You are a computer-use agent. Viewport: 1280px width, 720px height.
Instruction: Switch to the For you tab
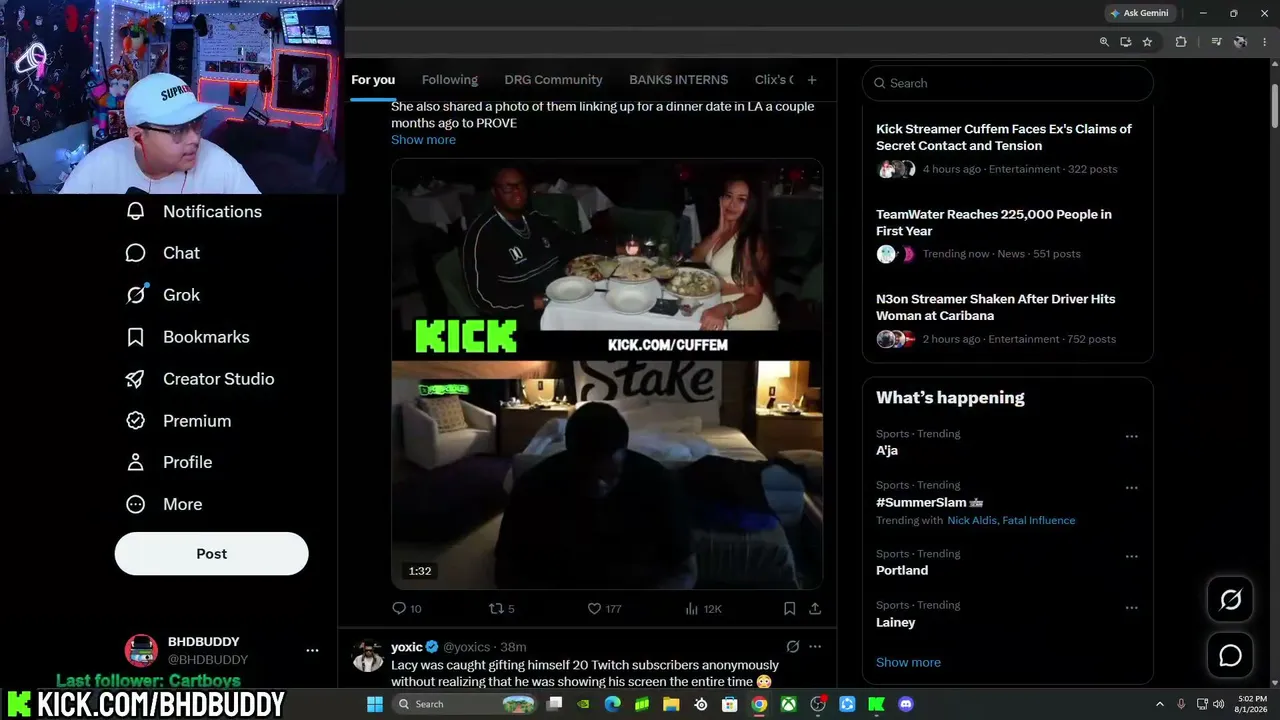point(373,80)
